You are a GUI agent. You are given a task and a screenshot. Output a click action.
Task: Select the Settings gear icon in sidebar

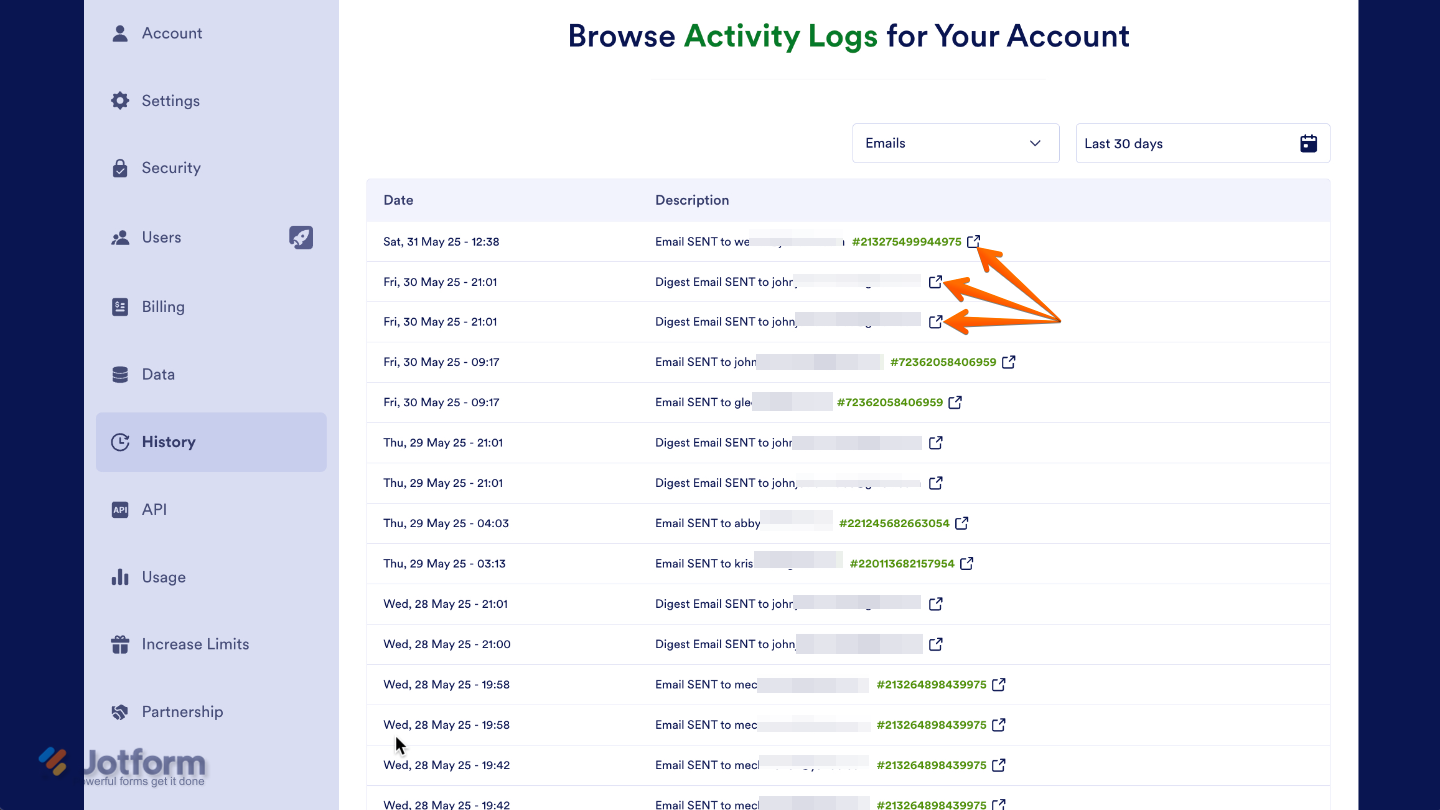click(x=119, y=100)
